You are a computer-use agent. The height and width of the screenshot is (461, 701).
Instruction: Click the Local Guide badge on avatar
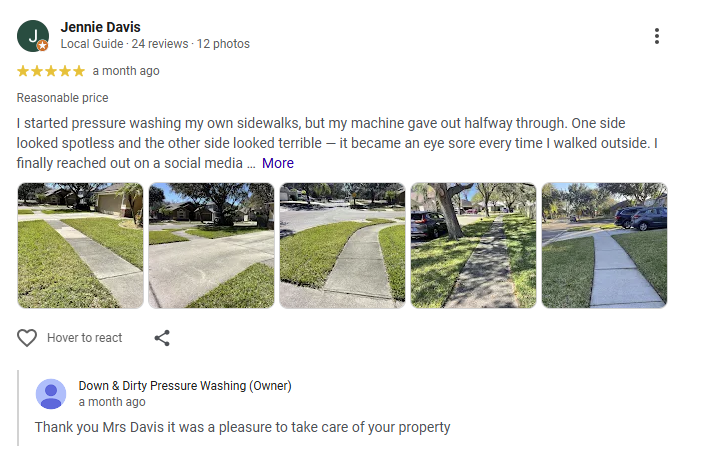(43, 46)
